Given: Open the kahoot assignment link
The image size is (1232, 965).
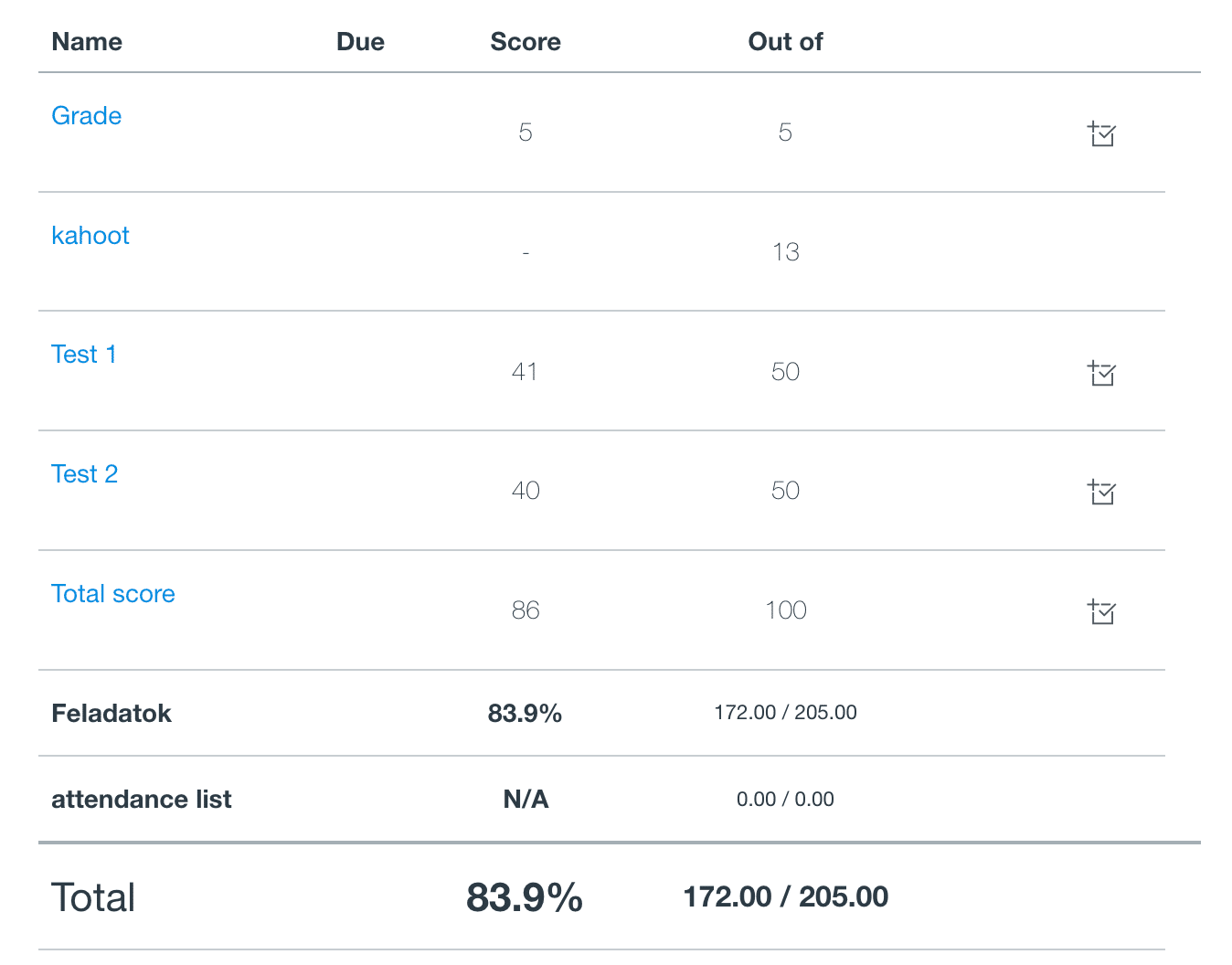Looking at the screenshot, I should click(90, 236).
